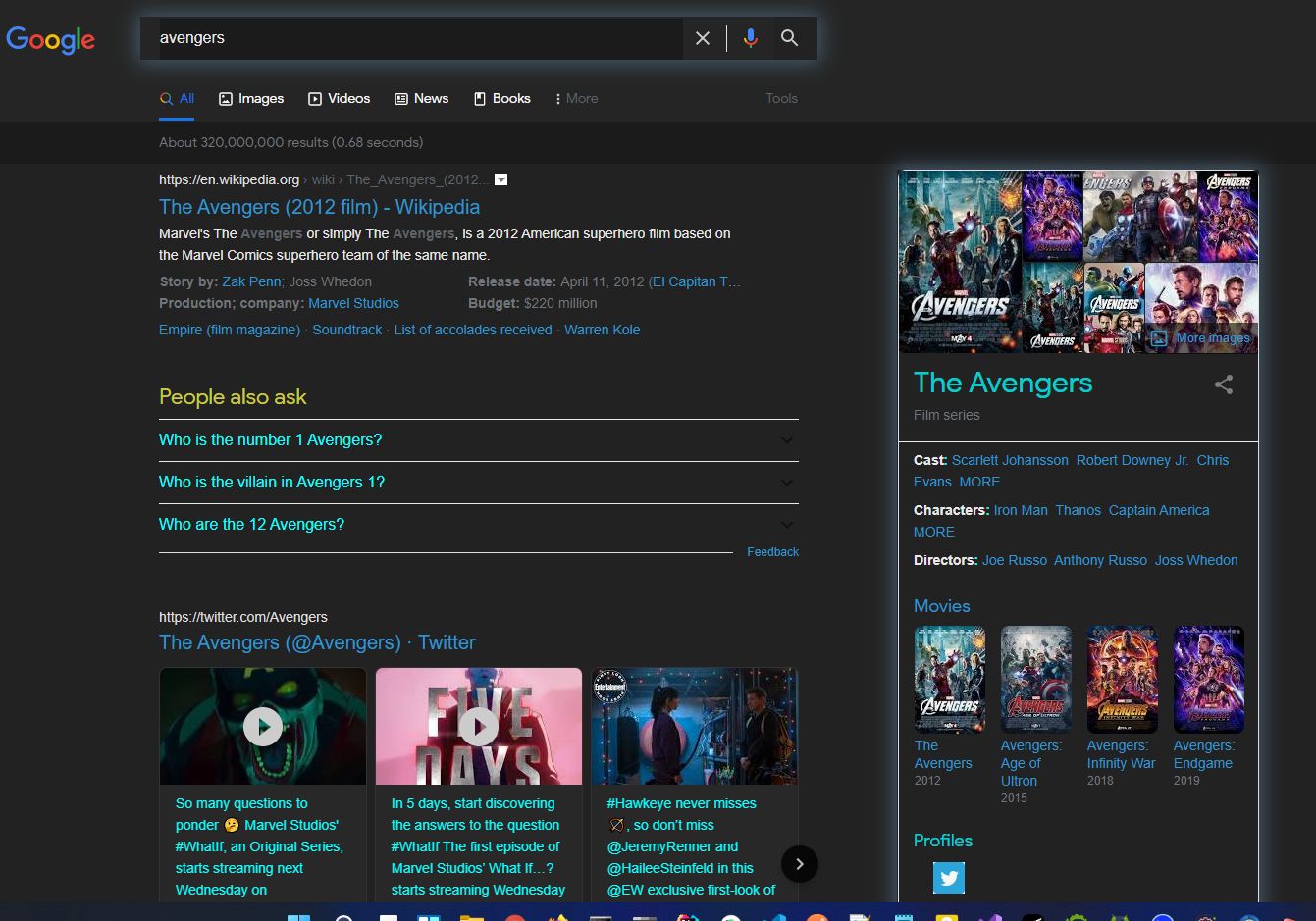Open the Thanos character link
The width and height of the screenshot is (1316, 921).
[1079, 510]
